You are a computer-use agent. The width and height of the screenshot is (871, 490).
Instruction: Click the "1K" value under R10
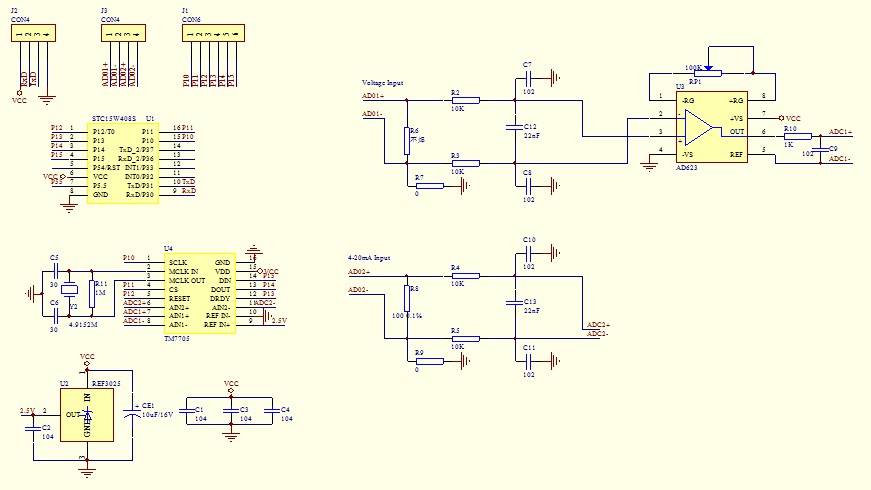tap(789, 144)
